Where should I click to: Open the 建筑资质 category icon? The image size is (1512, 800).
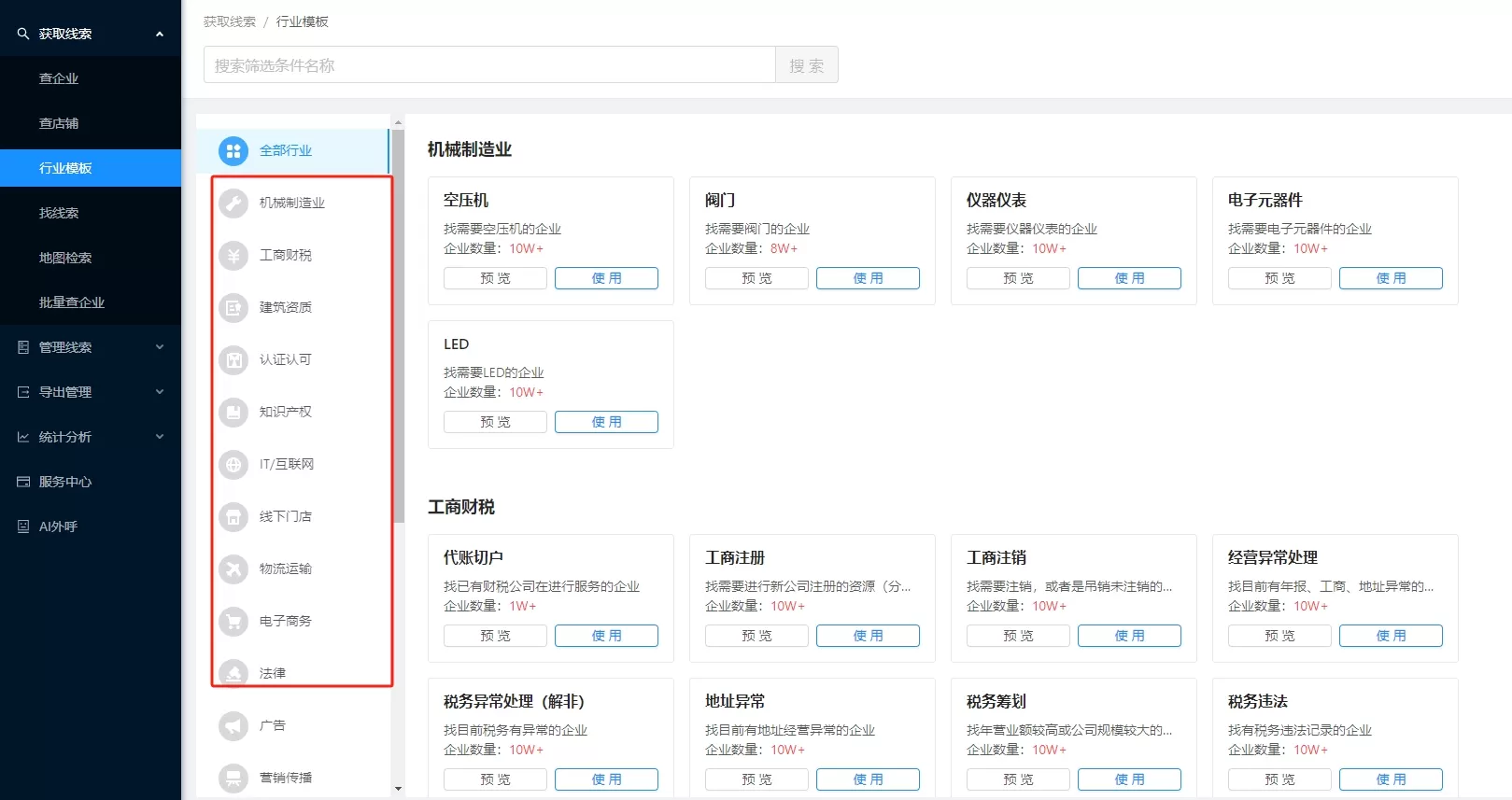click(x=233, y=307)
